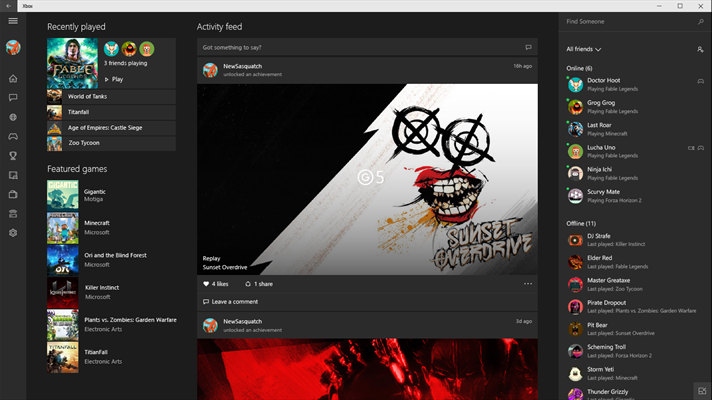Select offline friend Storm Yeti
Screen dimensions: 712x400
coord(635,373)
